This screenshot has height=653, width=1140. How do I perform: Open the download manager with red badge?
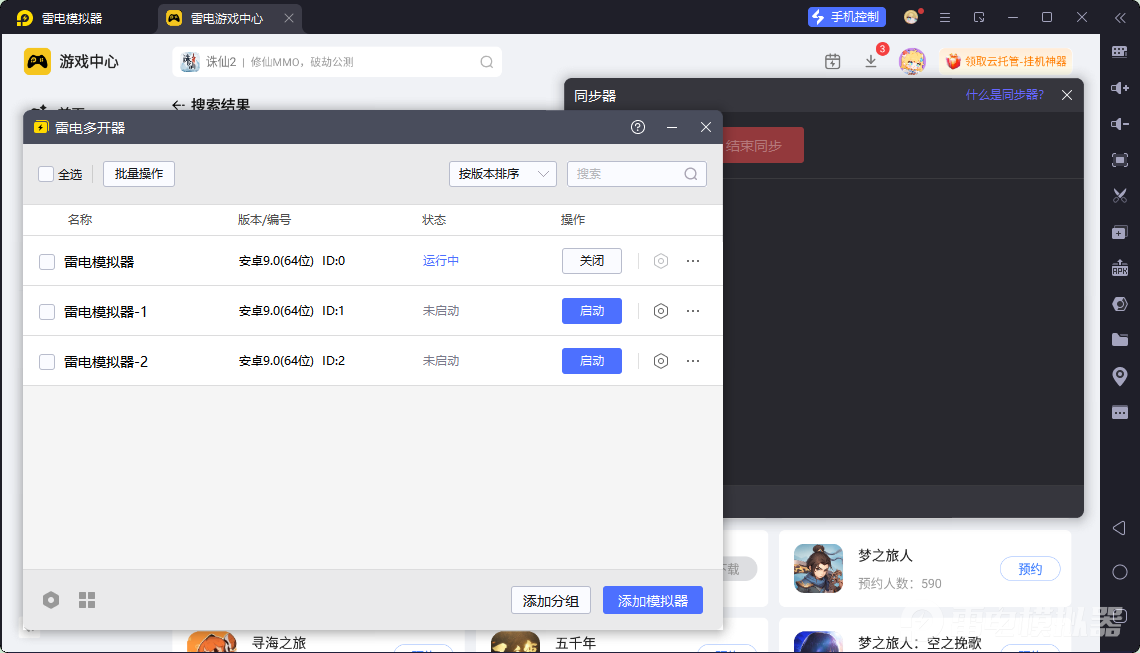(x=871, y=61)
